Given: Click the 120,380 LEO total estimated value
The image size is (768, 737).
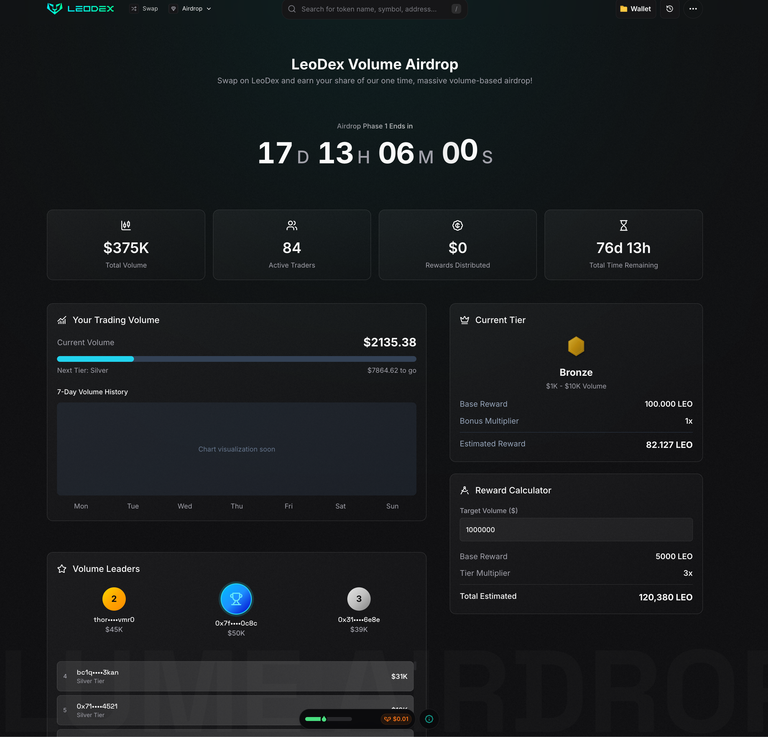Looking at the screenshot, I should coord(666,597).
